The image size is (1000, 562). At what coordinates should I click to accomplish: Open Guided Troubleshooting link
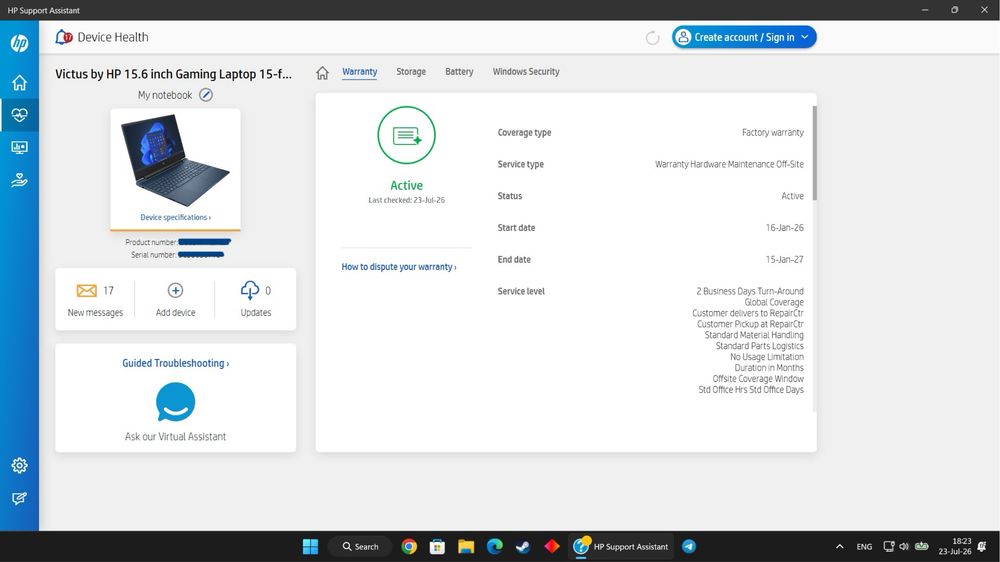pyautogui.click(x=175, y=363)
